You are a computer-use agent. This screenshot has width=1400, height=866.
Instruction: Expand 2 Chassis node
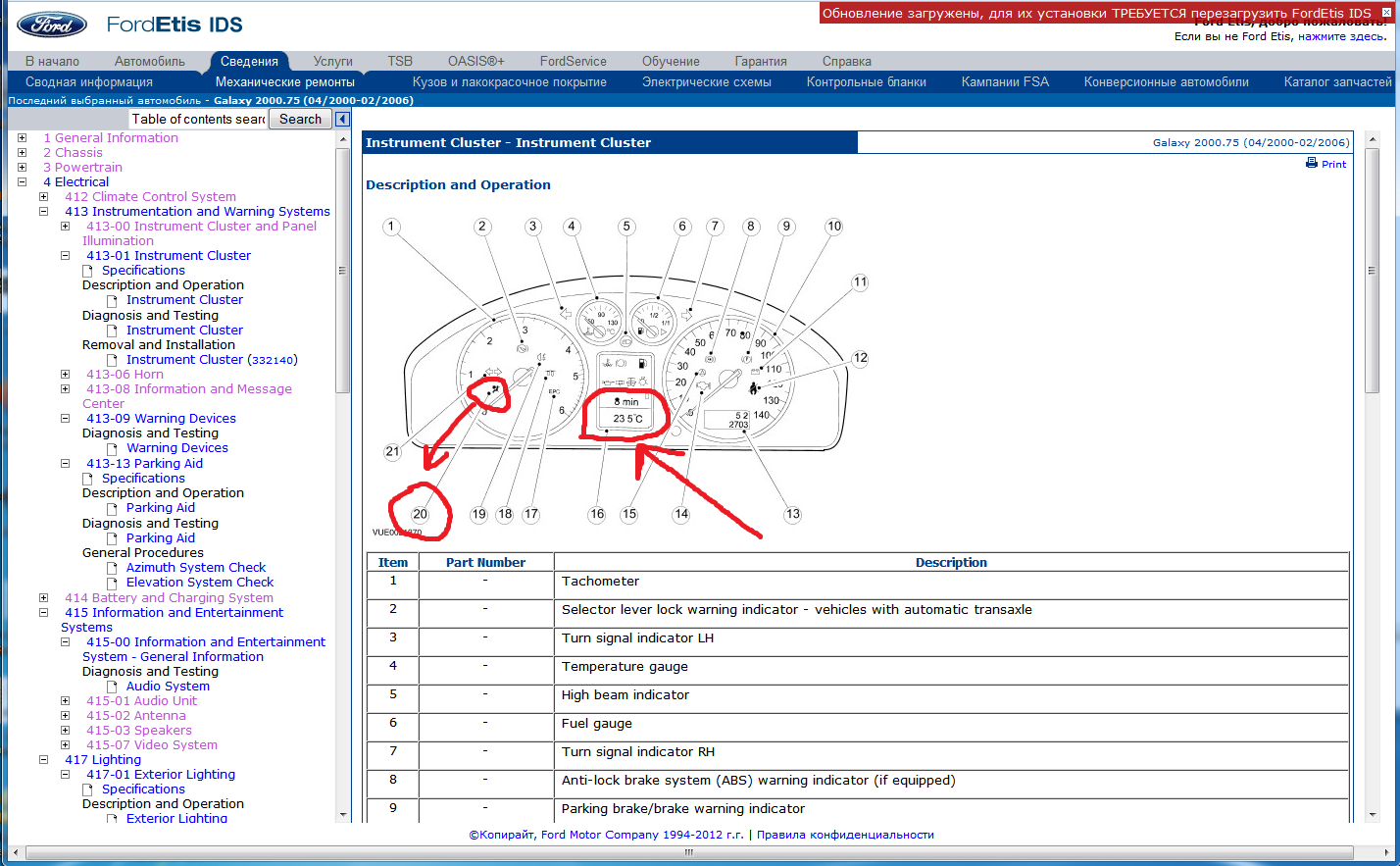click(22, 153)
